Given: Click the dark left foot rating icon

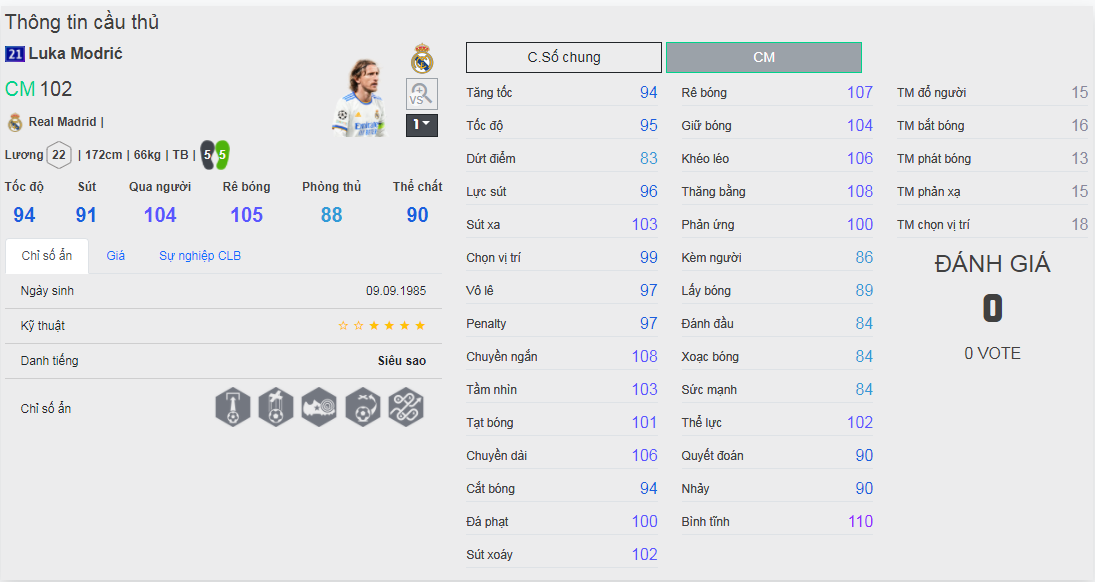Looking at the screenshot, I should (207, 155).
